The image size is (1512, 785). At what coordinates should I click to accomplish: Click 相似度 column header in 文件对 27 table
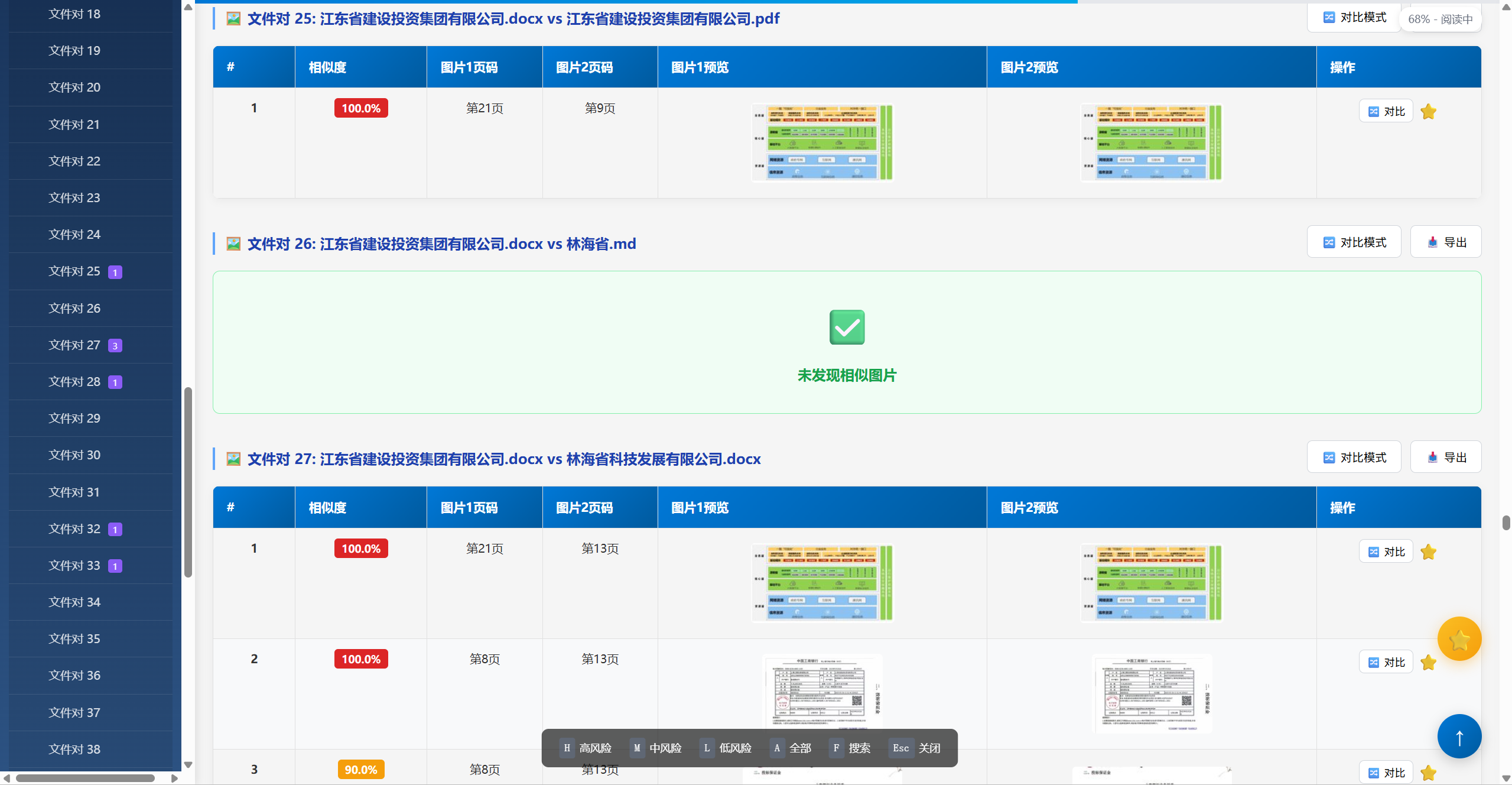coord(360,507)
